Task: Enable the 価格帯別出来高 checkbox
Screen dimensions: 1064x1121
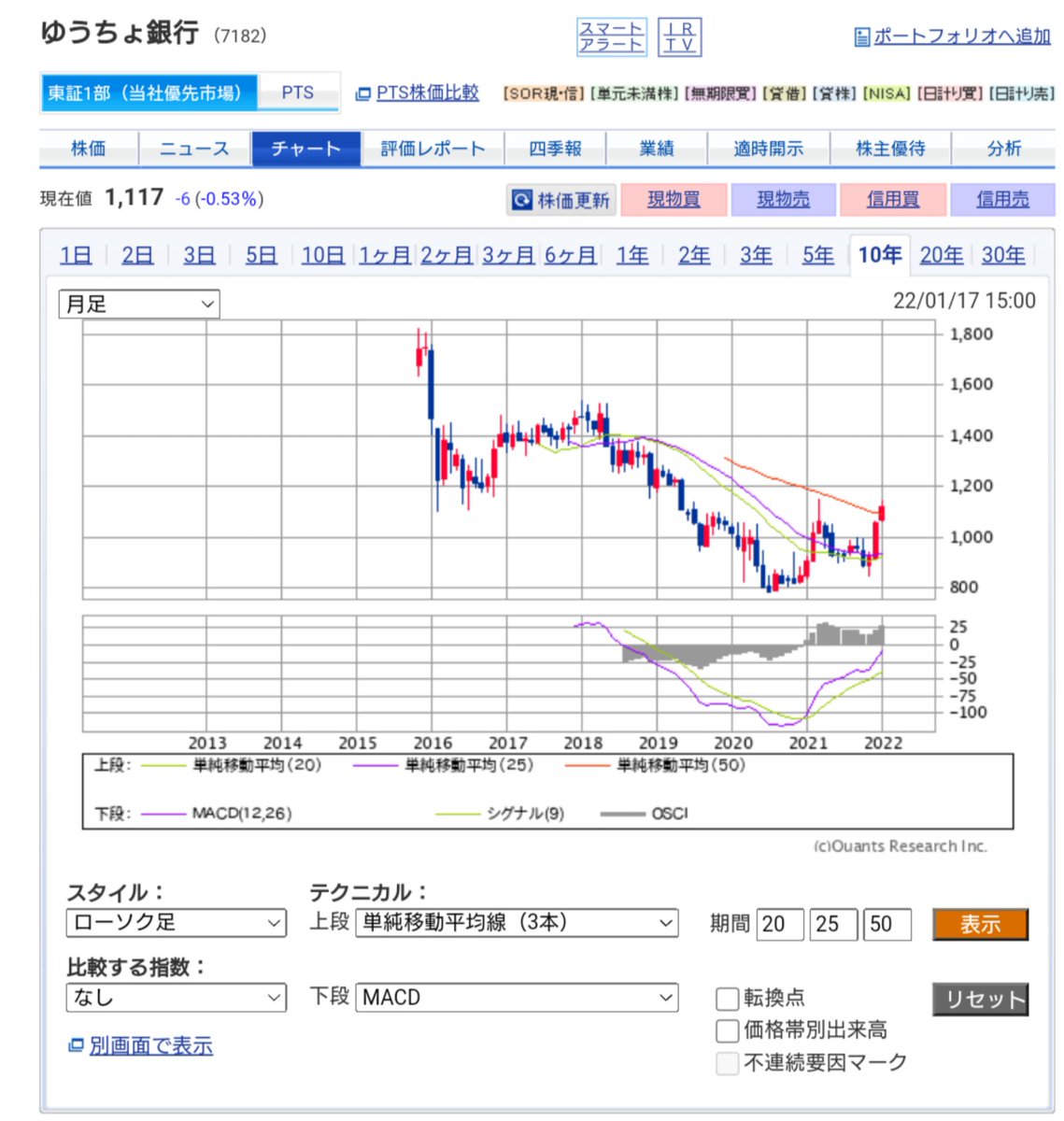Action: 728,1030
